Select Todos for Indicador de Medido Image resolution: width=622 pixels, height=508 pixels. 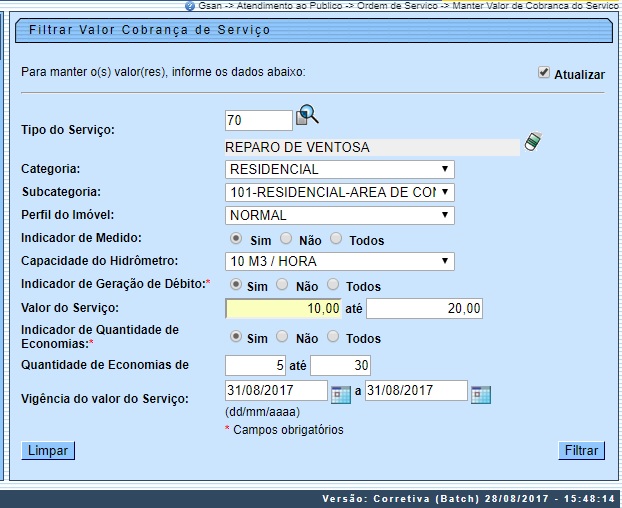[x=336, y=239]
